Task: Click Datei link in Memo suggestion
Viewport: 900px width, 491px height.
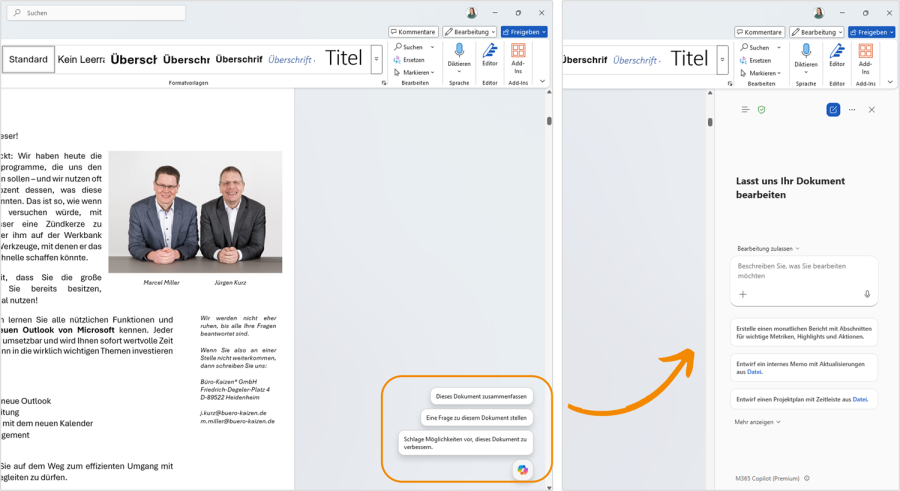Action: [x=754, y=372]
